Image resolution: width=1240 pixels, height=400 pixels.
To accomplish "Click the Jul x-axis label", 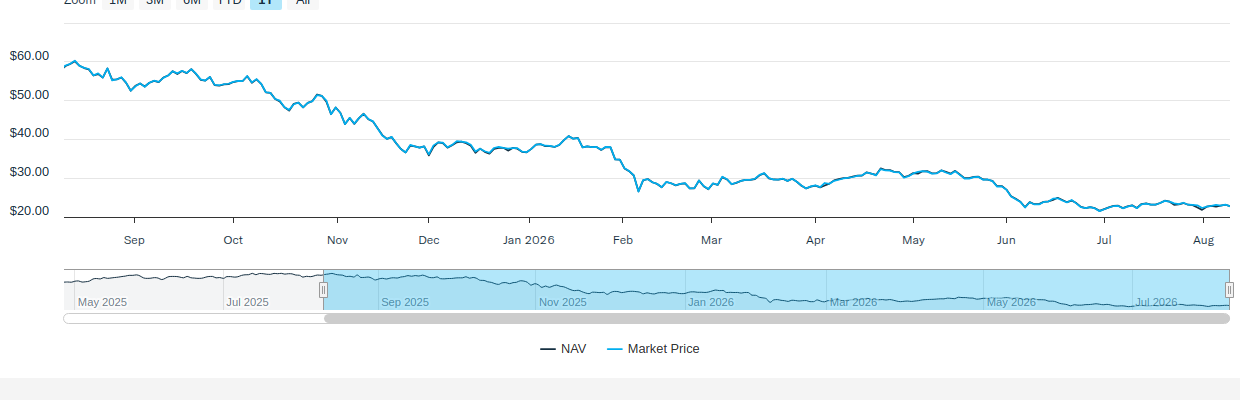I will [1104, 240].
